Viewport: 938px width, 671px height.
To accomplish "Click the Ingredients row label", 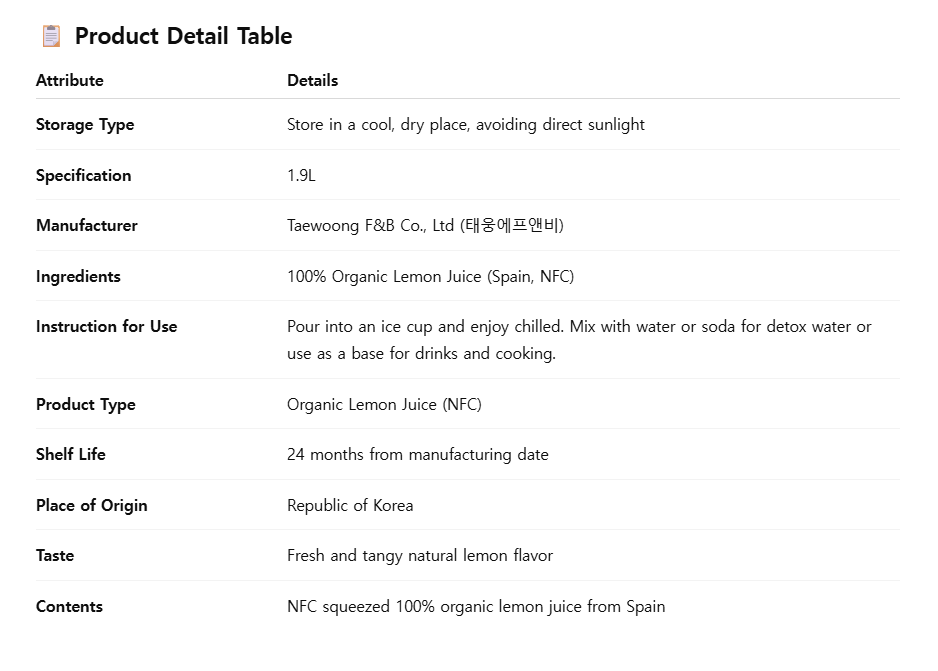I will [x=78, y=276].
